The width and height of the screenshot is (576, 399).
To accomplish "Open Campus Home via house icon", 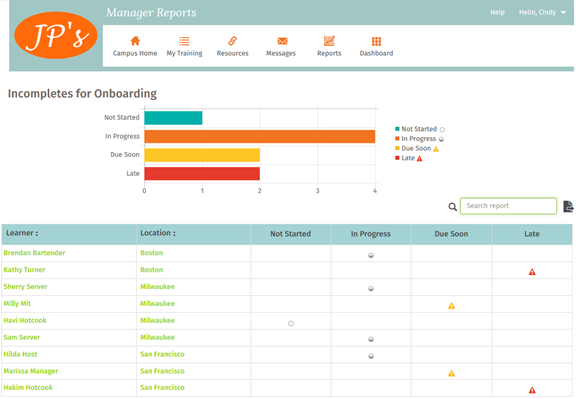I will click(x=135, y=41).
